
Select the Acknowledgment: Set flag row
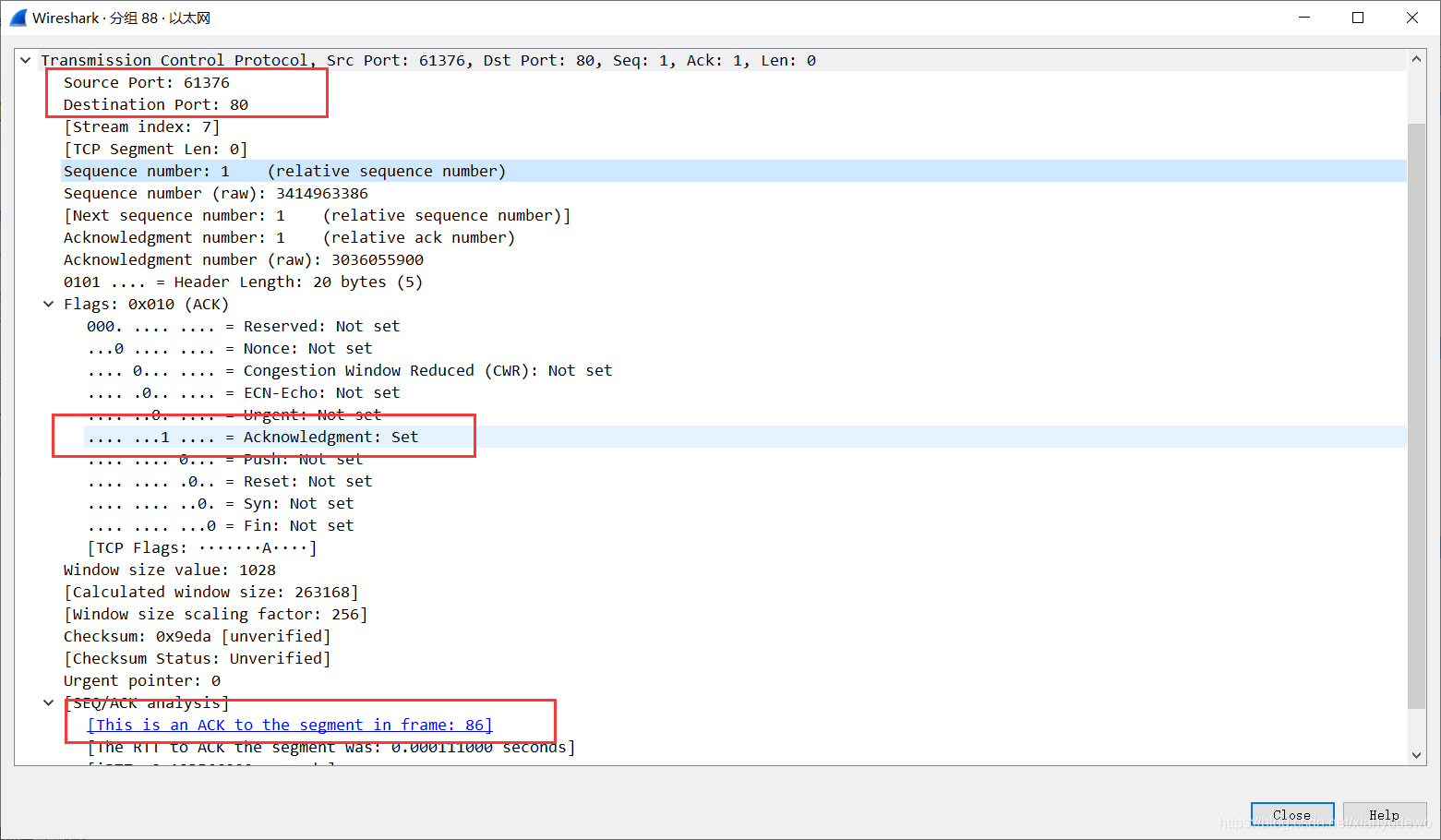coord(745,437)
